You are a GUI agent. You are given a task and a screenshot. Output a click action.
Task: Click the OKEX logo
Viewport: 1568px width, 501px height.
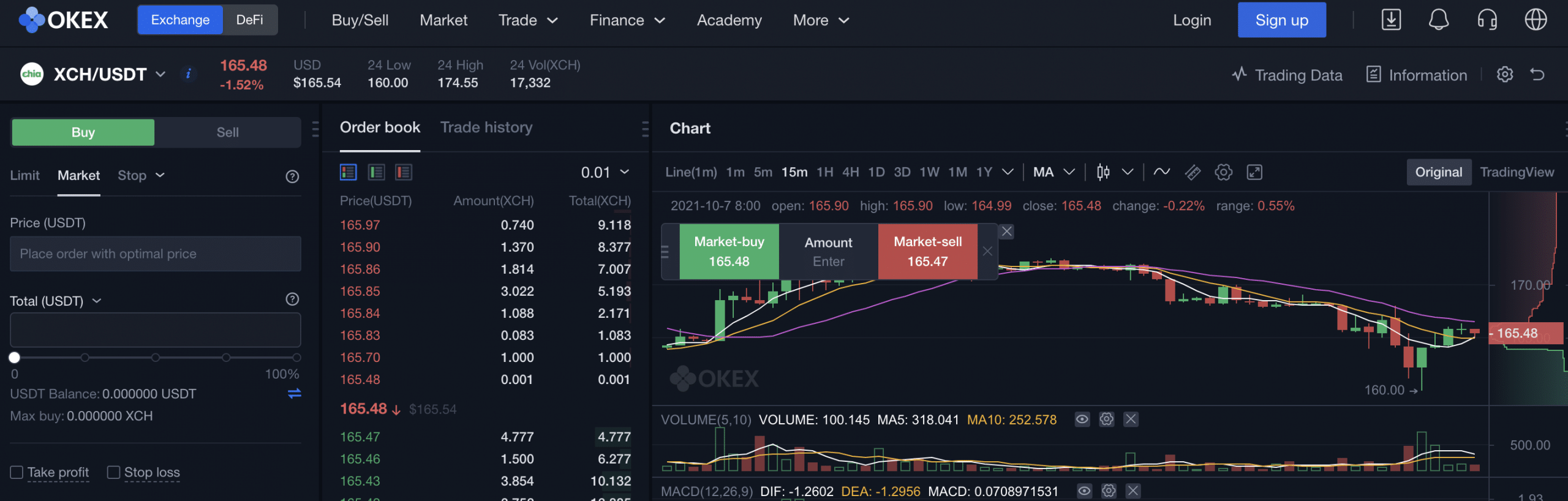point(64,20)
